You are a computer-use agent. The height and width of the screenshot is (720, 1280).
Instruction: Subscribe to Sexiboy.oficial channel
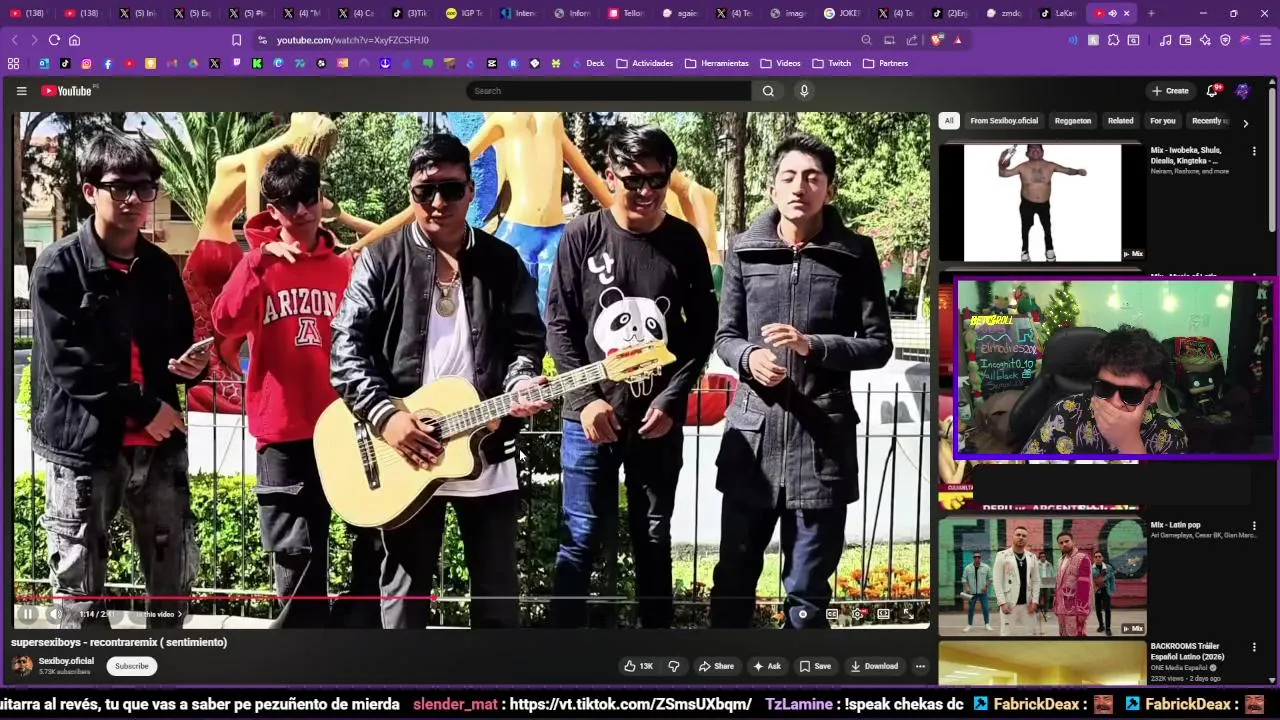pos(131,666)
